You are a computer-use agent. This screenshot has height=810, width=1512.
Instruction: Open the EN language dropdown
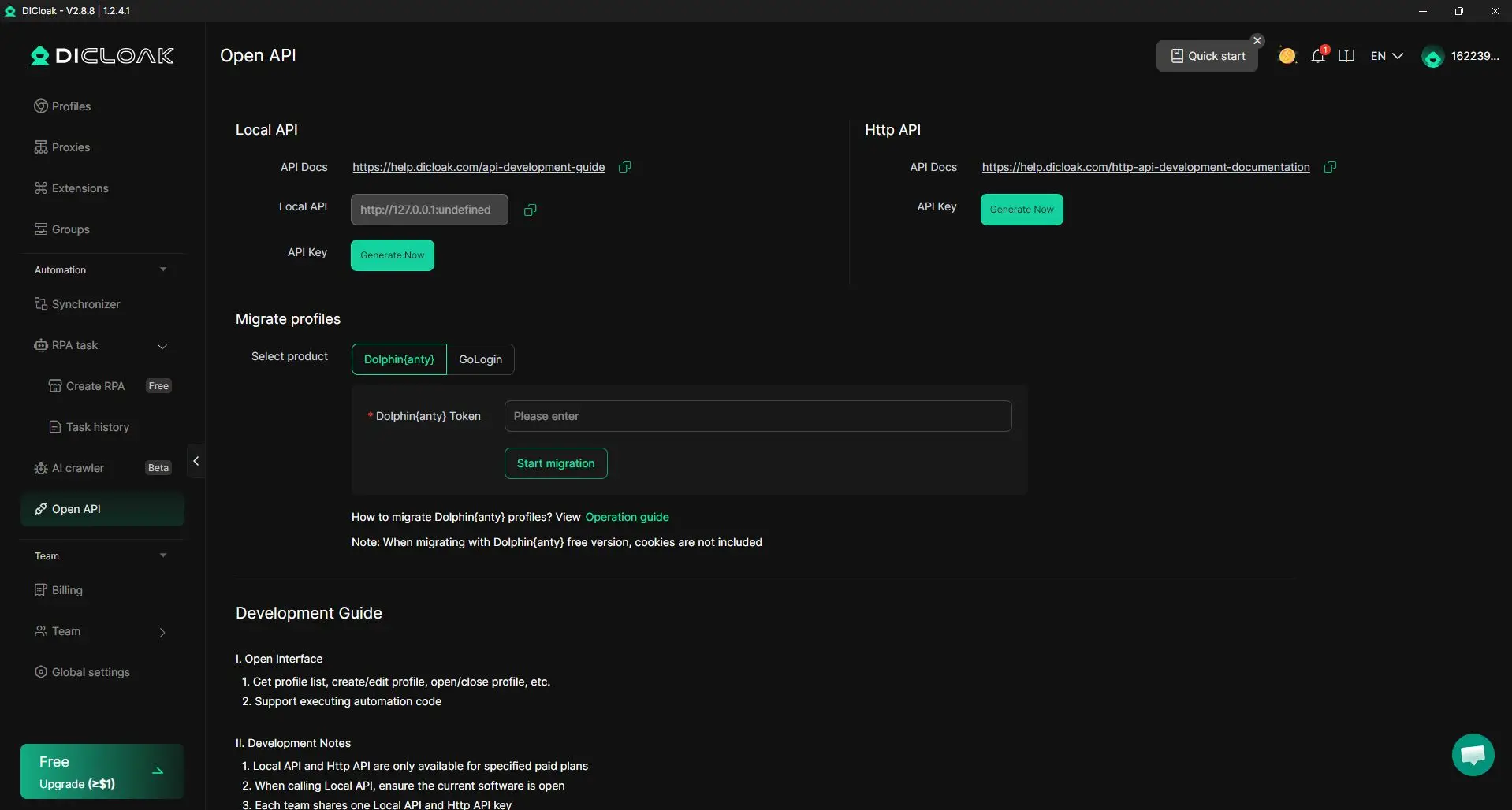point(1387,56)
